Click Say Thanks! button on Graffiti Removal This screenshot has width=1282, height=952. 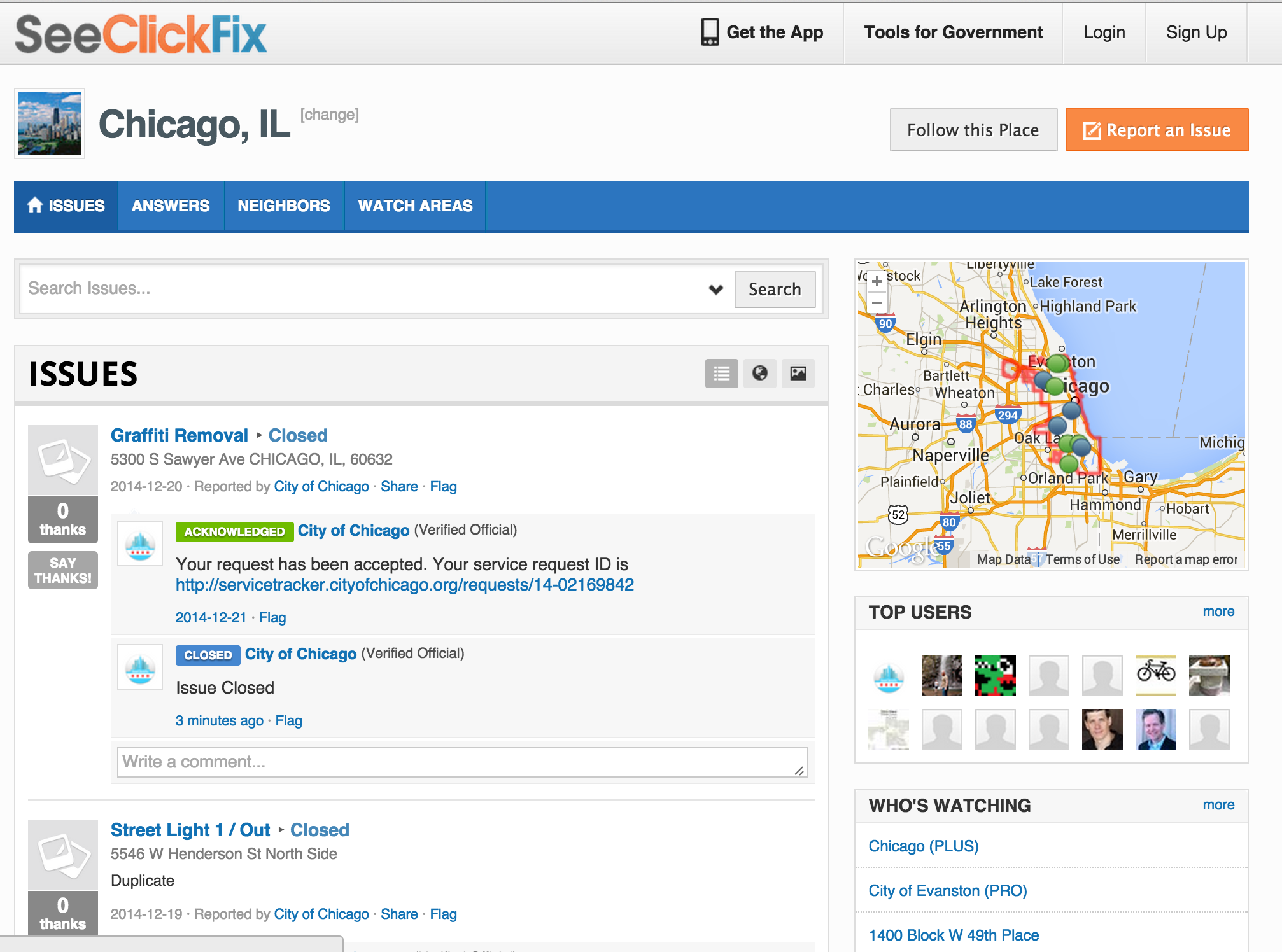[63, 570]
